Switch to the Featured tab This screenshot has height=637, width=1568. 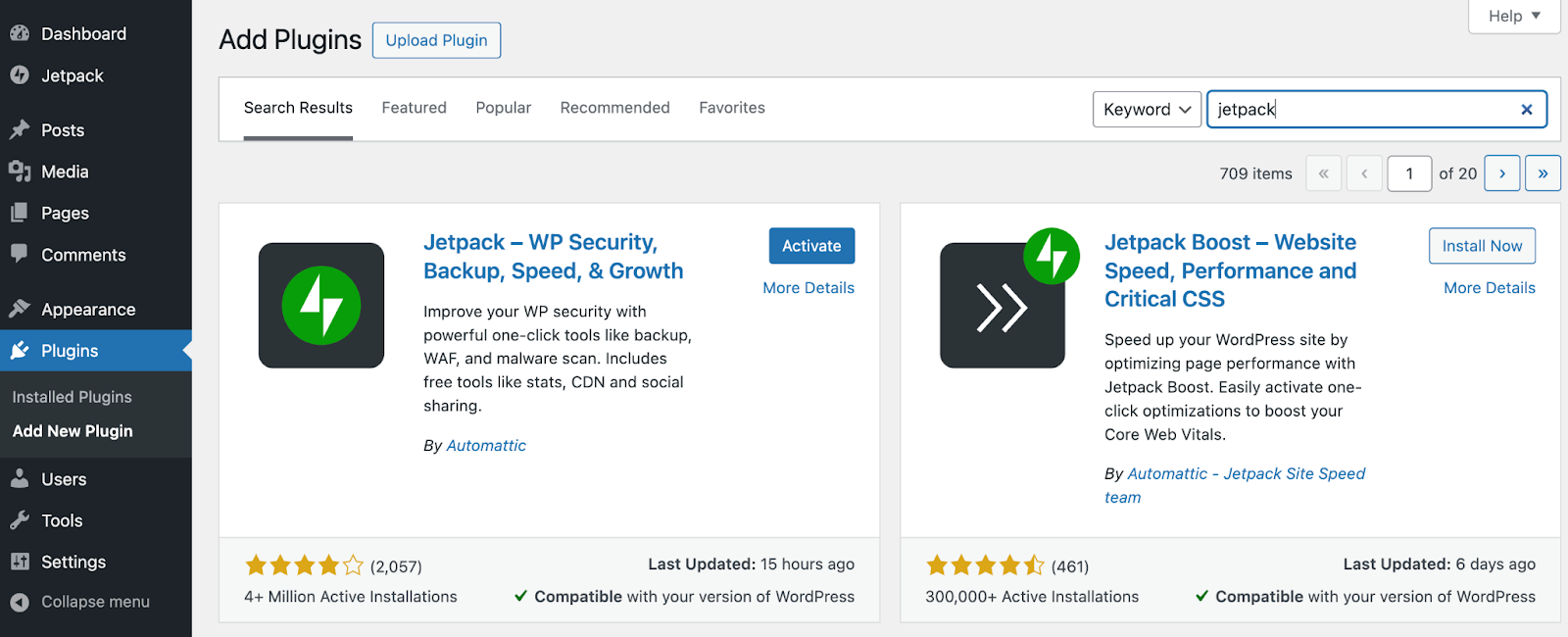pyautogui.click(x=414, y=108)
